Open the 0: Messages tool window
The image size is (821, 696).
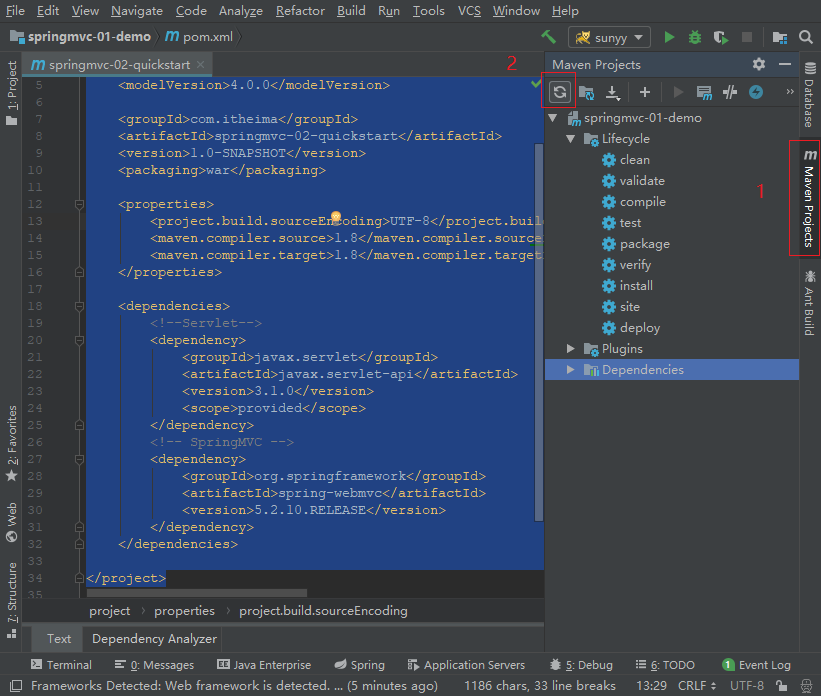pyautogui.click(x=154, y=665)
